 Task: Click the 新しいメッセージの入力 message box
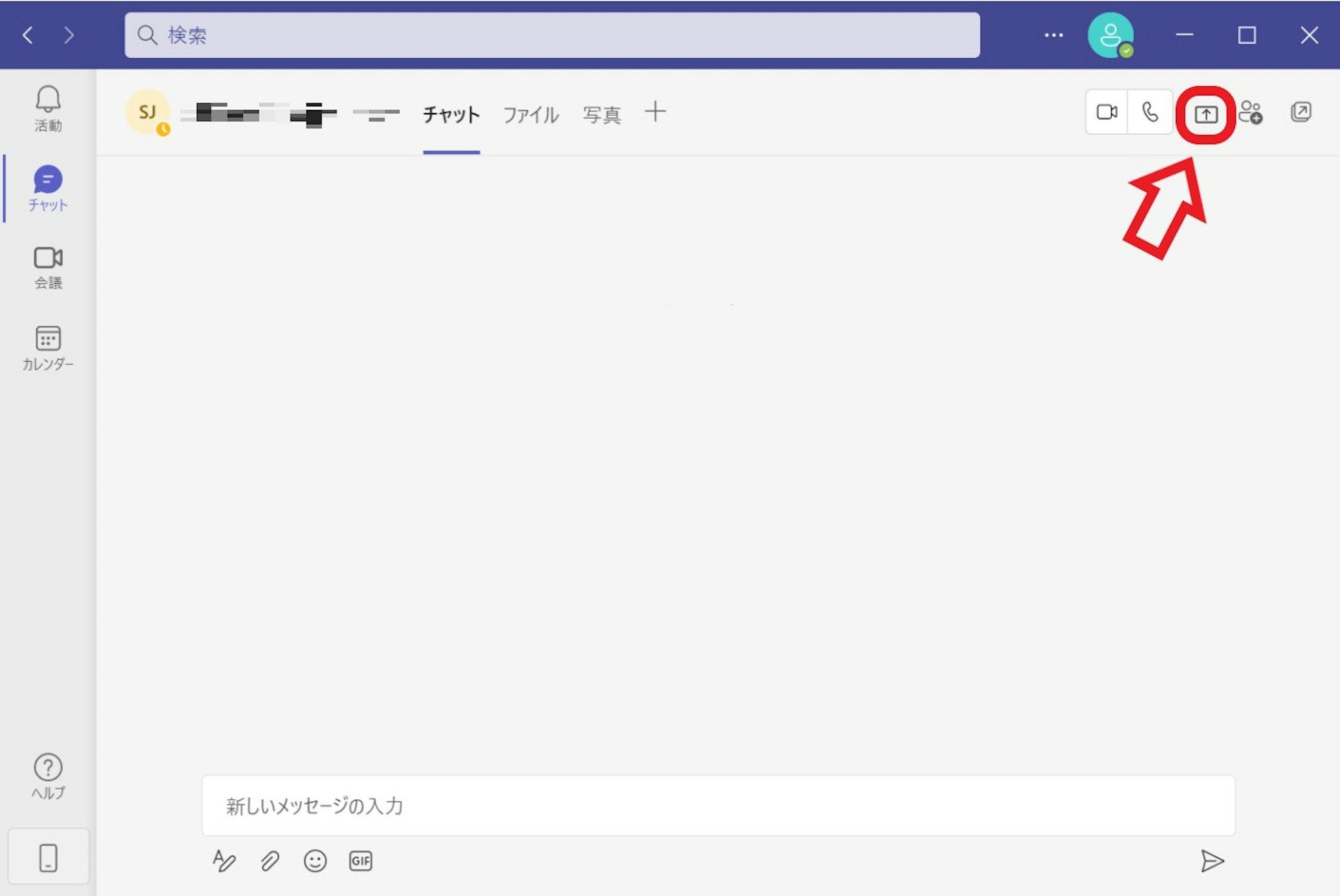[x=718, y=806]
